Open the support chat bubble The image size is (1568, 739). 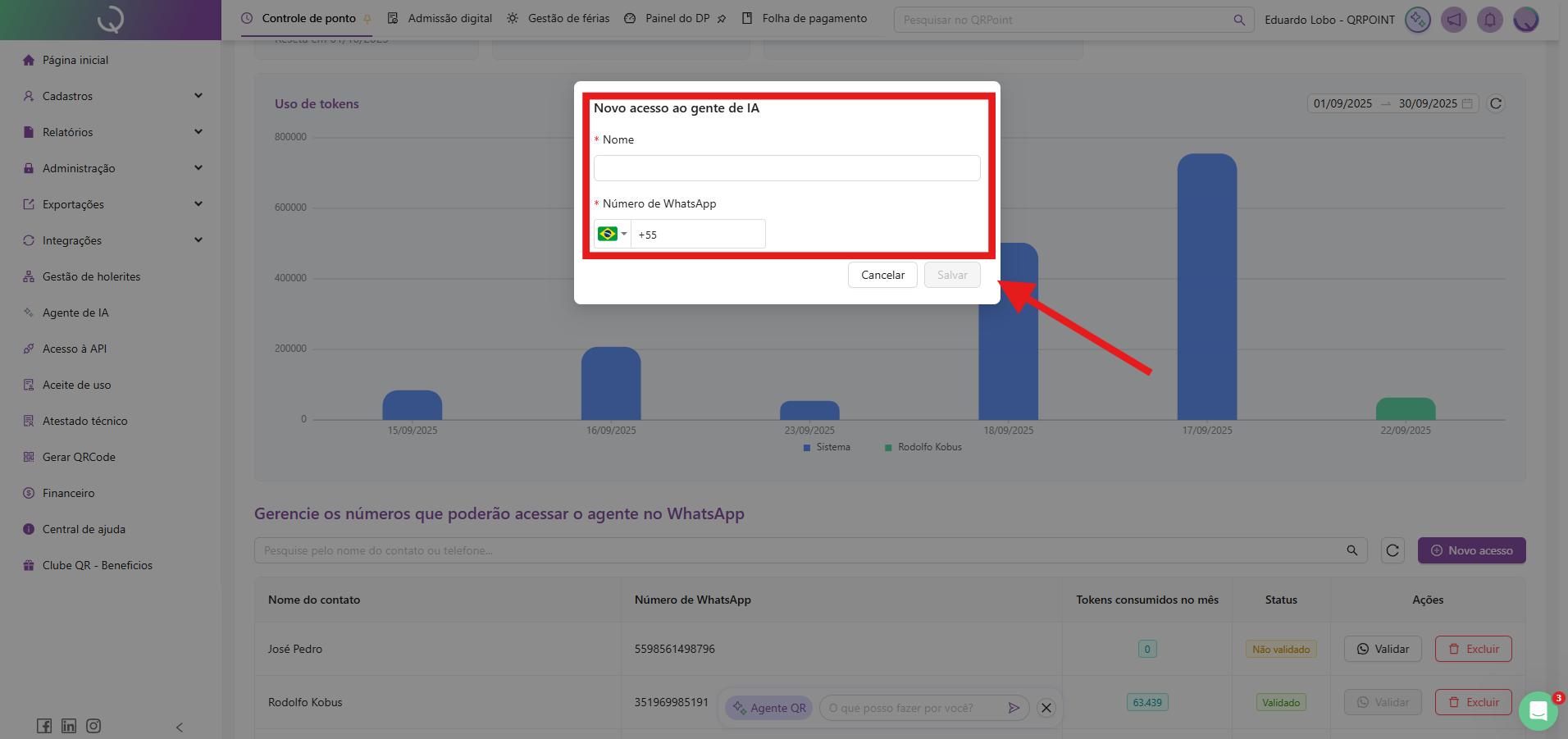[1538, 711]
